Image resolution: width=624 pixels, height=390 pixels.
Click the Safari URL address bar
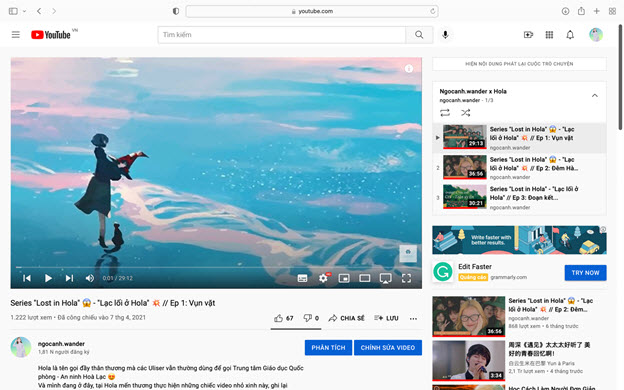312,11
